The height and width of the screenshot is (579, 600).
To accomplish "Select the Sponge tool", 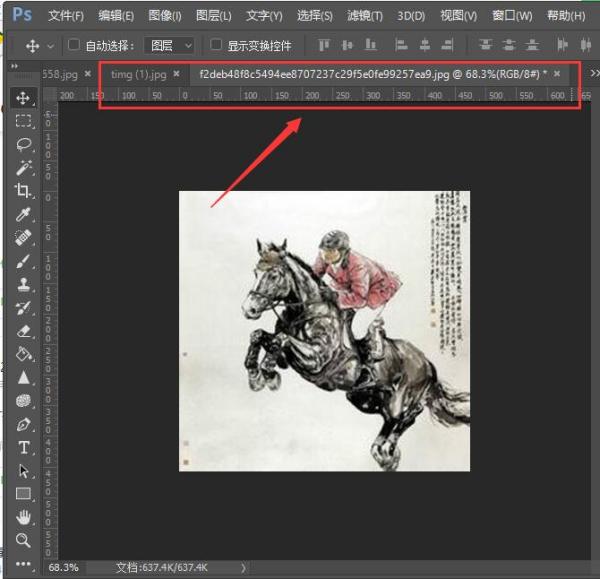I will click(x=23, y=401).
